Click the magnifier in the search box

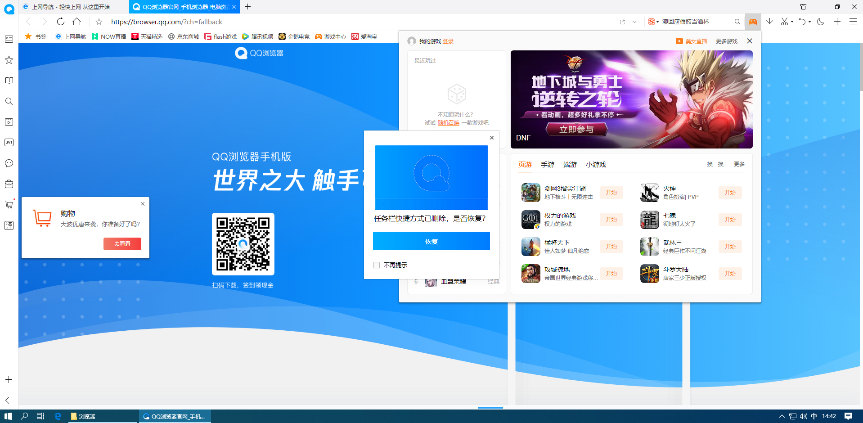click(737, 21)
